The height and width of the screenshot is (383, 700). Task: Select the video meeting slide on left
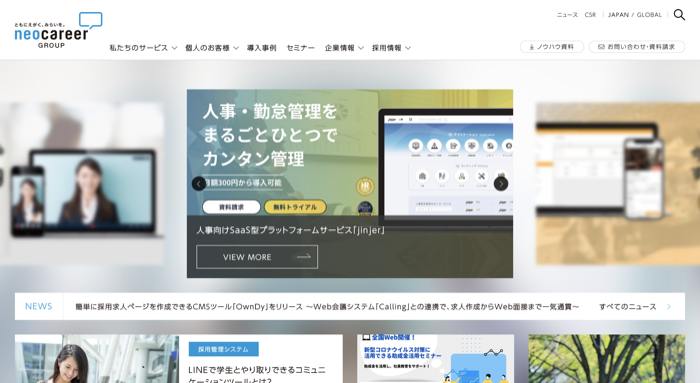pos(82,183)
